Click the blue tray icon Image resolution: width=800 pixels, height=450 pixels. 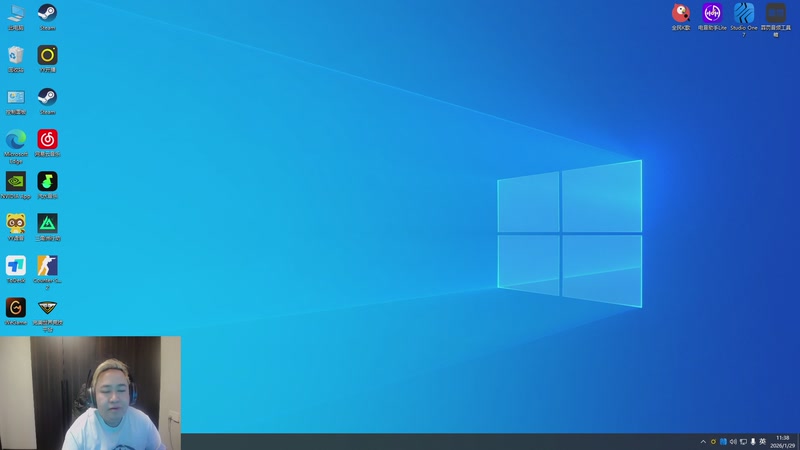click(x=723, y=442)
